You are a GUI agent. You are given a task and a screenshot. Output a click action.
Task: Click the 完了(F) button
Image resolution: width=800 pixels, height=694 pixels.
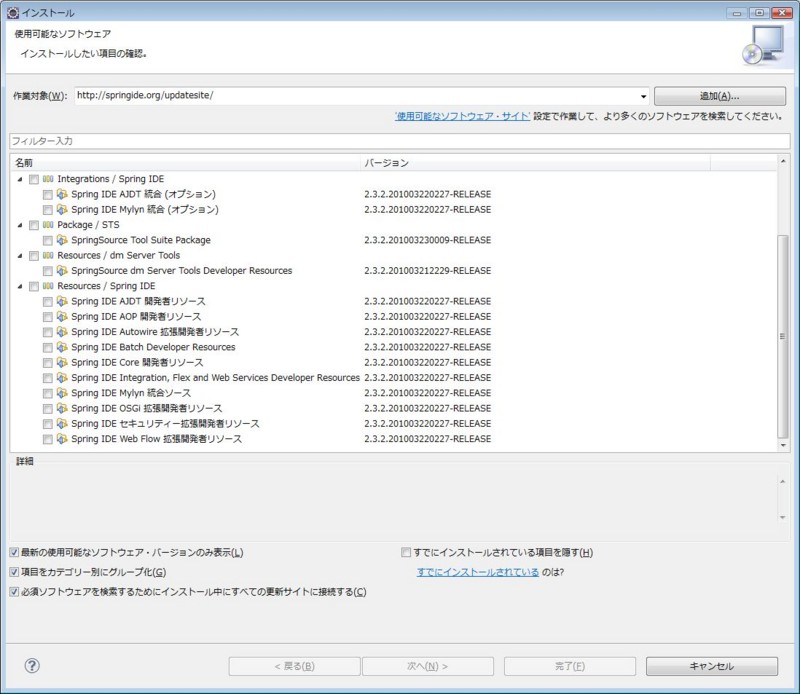point(570,666)
